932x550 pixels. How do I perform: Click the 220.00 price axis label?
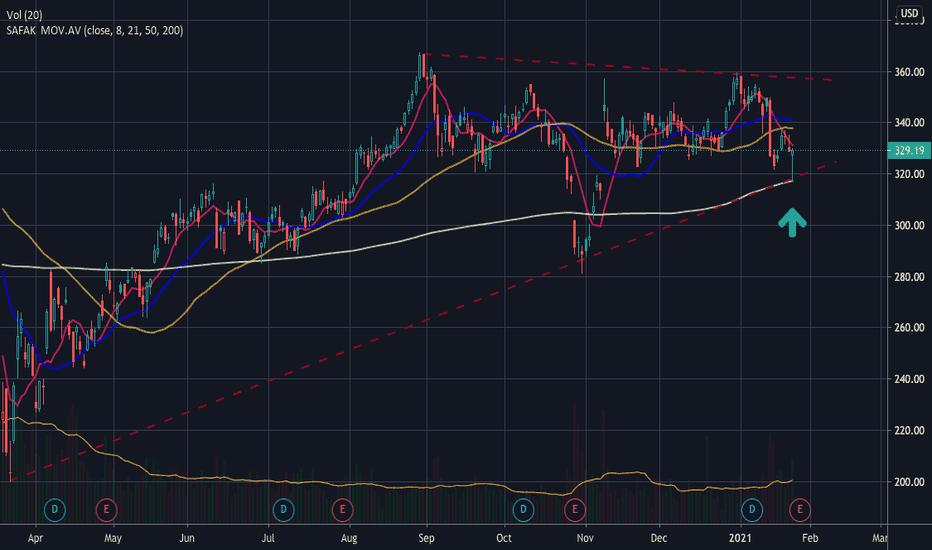click(909, 430)
